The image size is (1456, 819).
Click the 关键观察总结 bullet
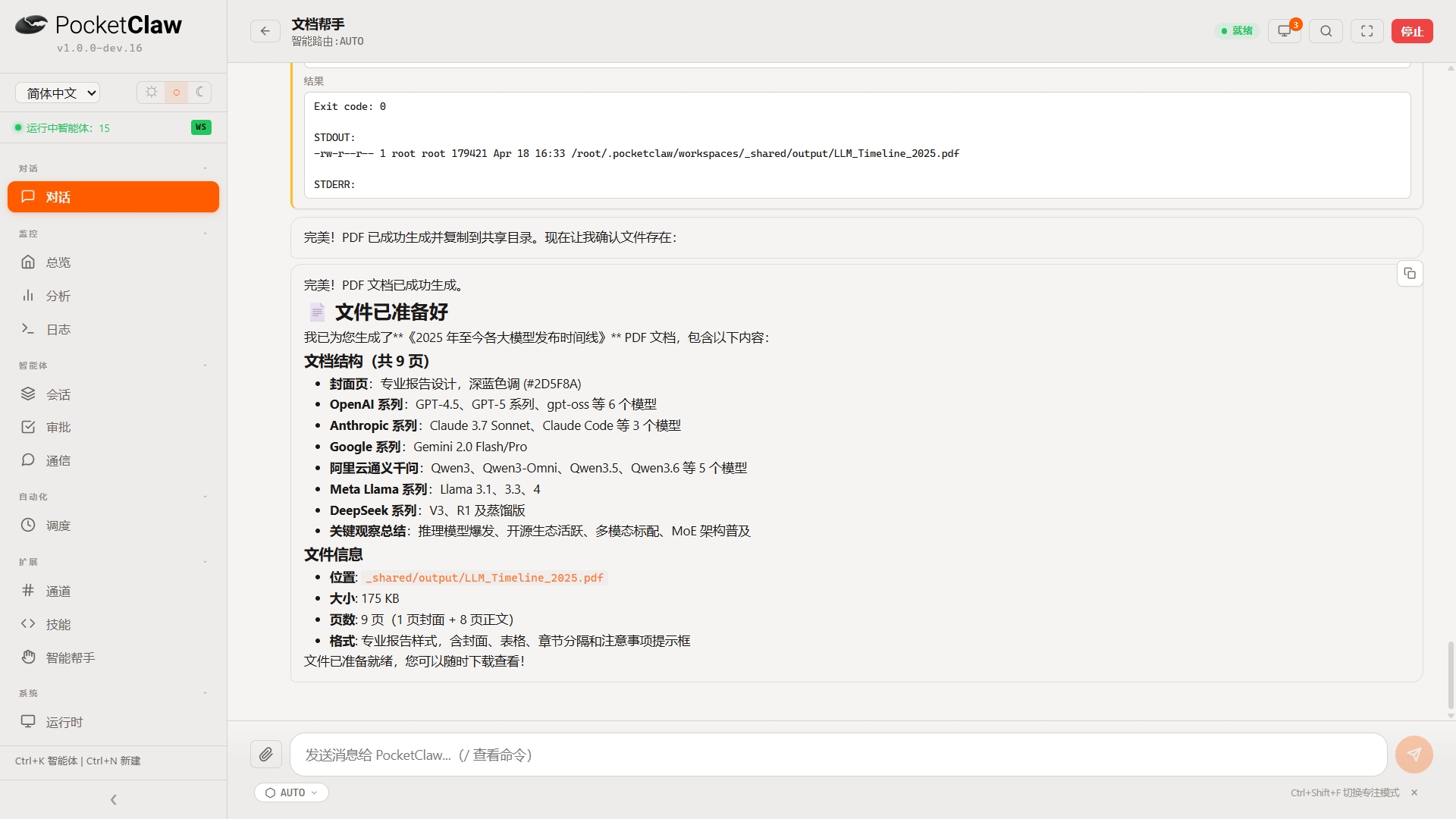point(540,531)
